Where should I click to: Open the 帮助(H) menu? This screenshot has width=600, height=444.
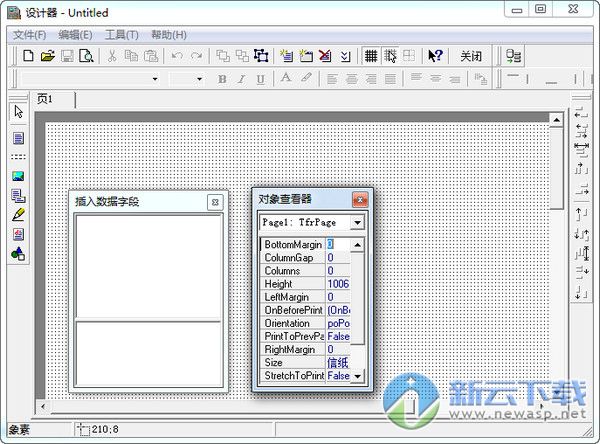point(169,35)
